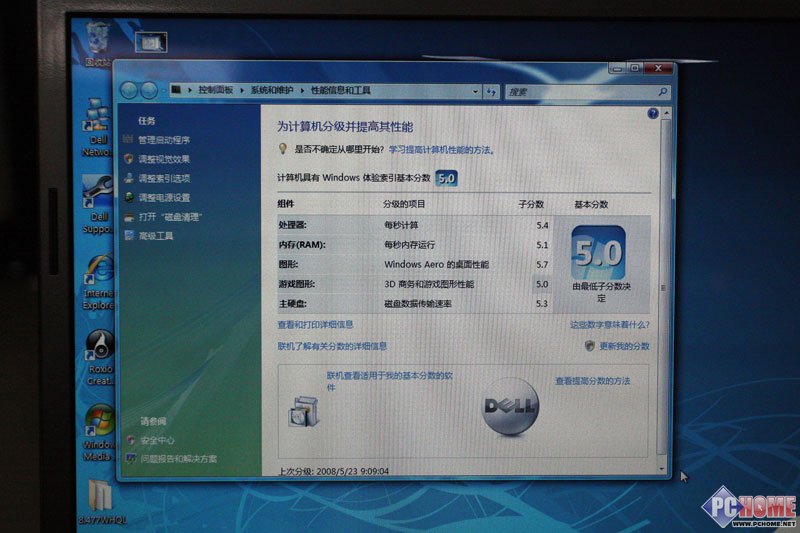Viewport: 800px width, 533px height.
Task: Open the Dell Network desktop shortcut
Action: (97, 128)
